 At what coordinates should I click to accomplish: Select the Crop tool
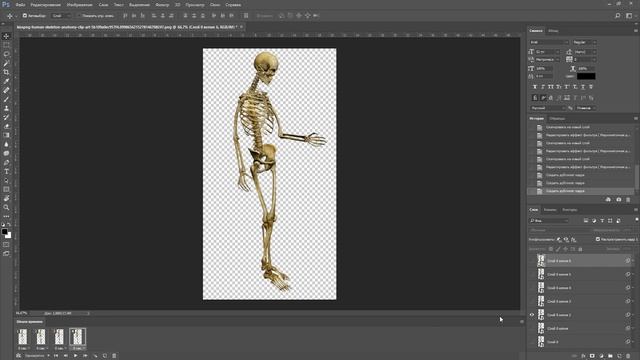click(6, 72)
